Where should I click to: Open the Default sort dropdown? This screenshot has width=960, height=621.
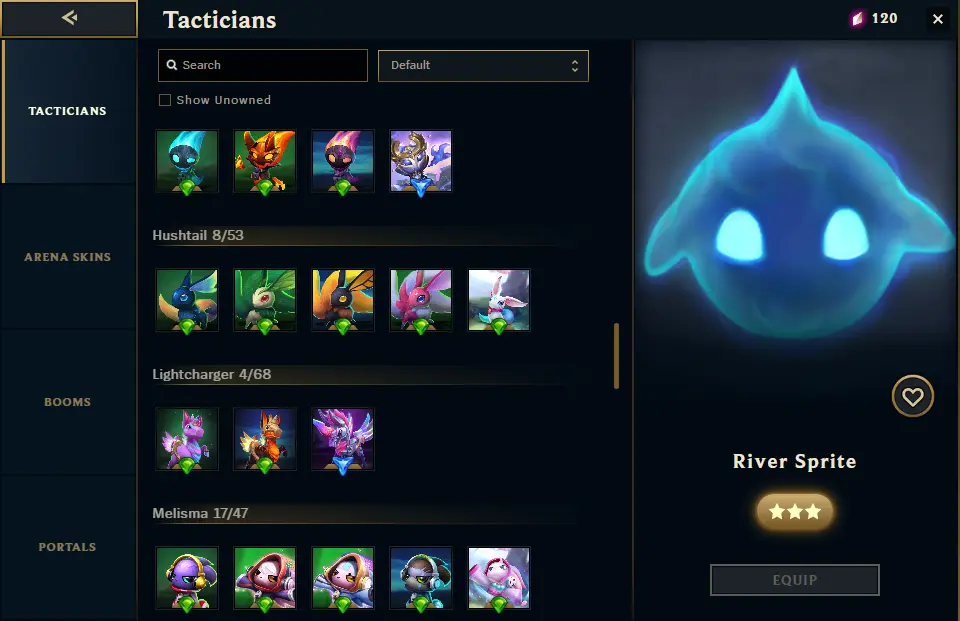tap(483, 66)
